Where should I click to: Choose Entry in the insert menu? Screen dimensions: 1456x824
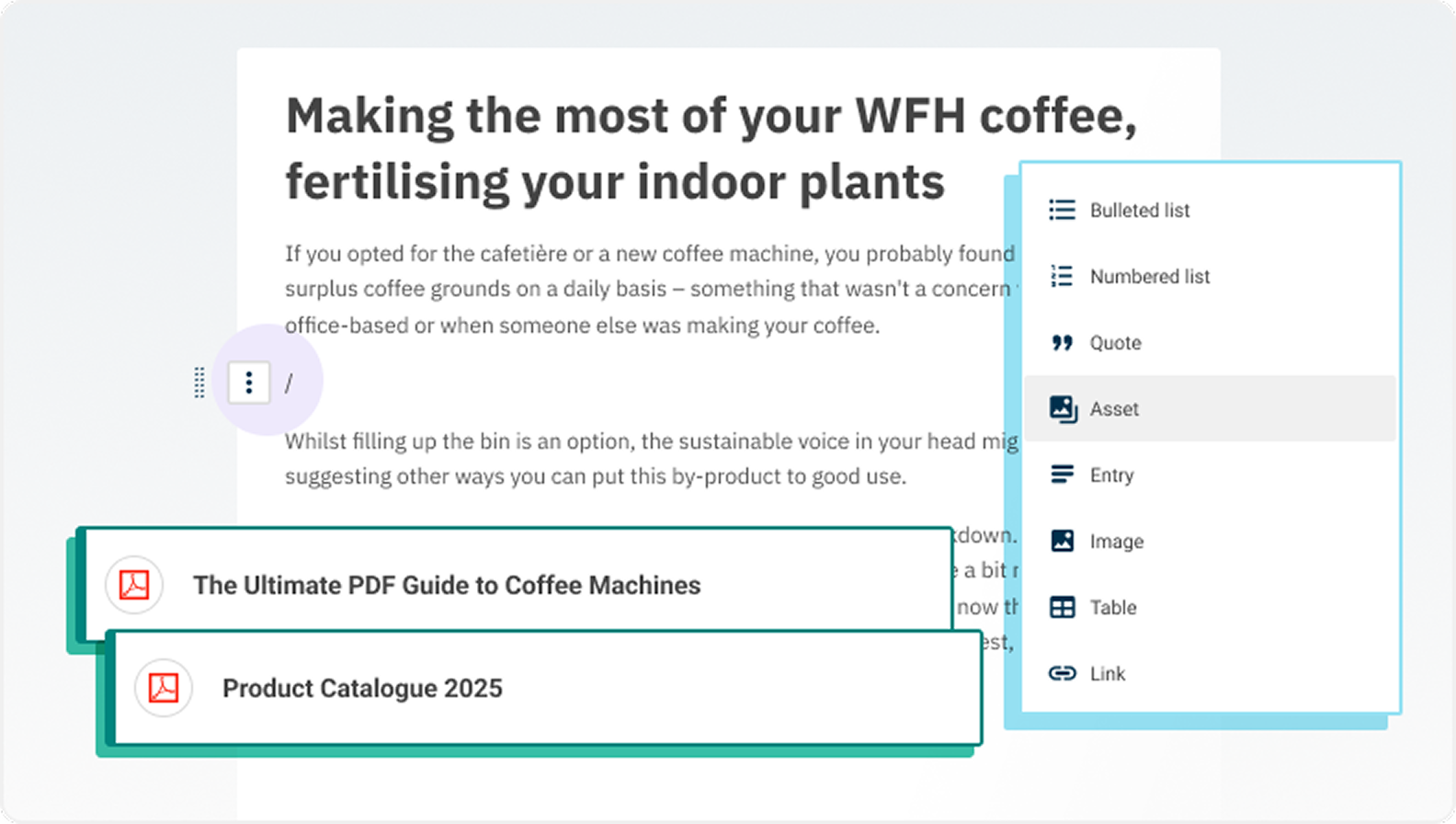[x=1111, y=475]
